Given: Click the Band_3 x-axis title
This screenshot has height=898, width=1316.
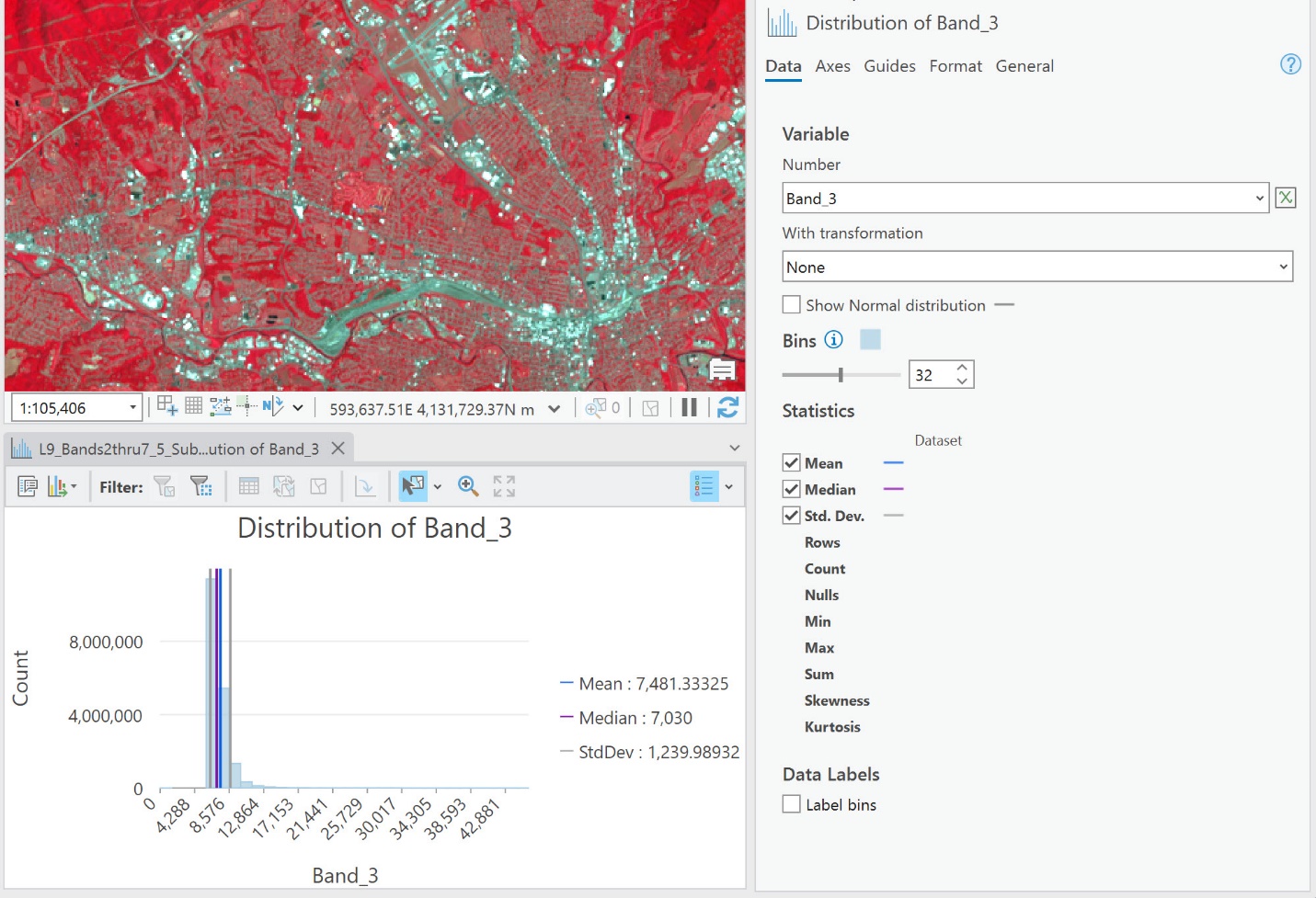Looking at the screenshot, I should (x=345, y=875).
